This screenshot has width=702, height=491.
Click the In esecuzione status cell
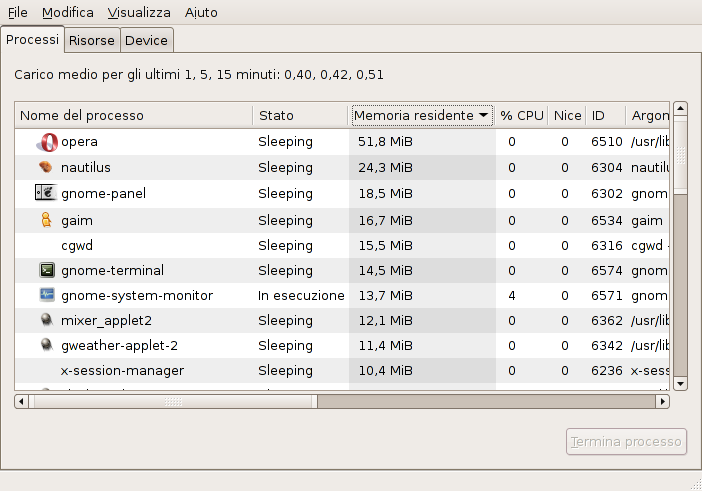301,296
